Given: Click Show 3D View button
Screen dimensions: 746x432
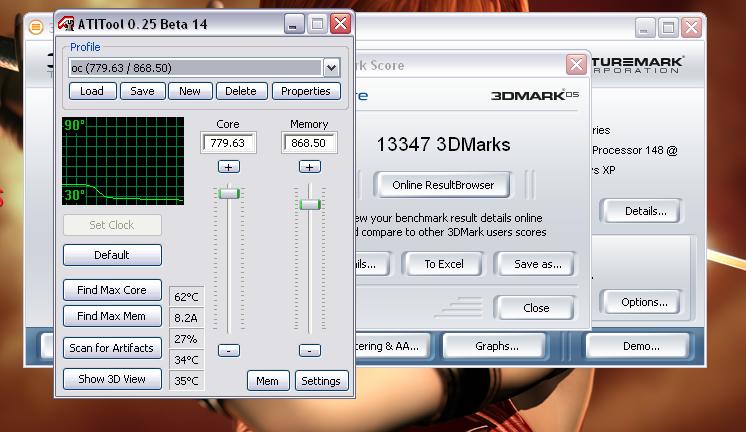Looking at the screenshot, I should 112,379.
